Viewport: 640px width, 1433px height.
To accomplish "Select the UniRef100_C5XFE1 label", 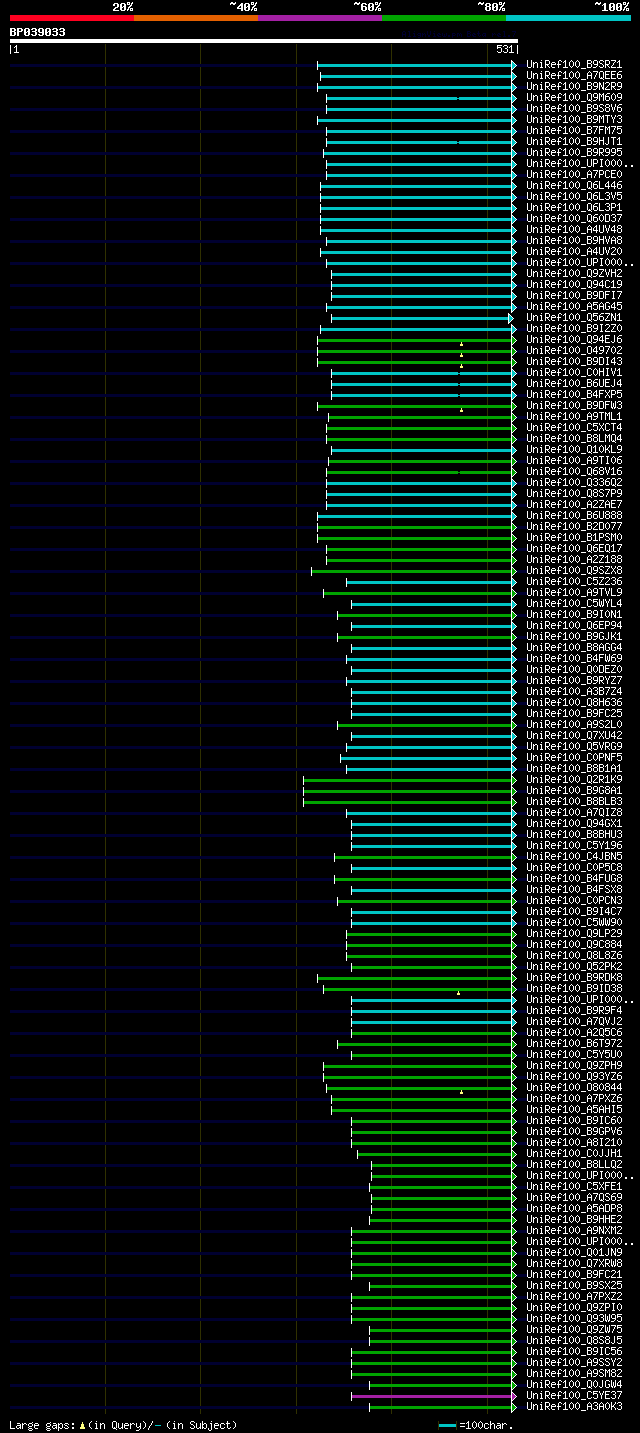I will pos(574,1186).
